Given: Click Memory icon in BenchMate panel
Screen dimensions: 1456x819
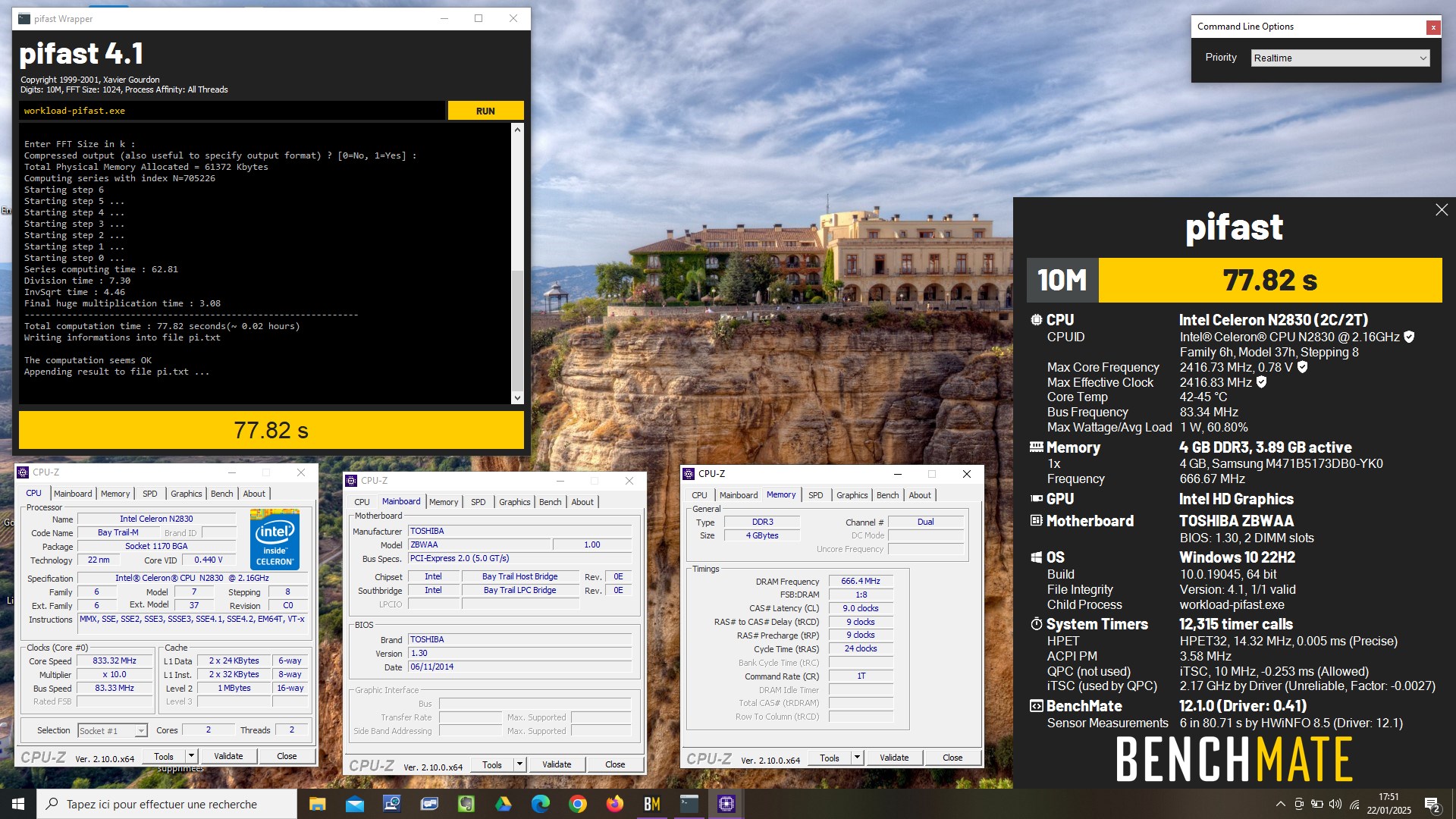Looking at the screenshot, I should [1036, 447].
